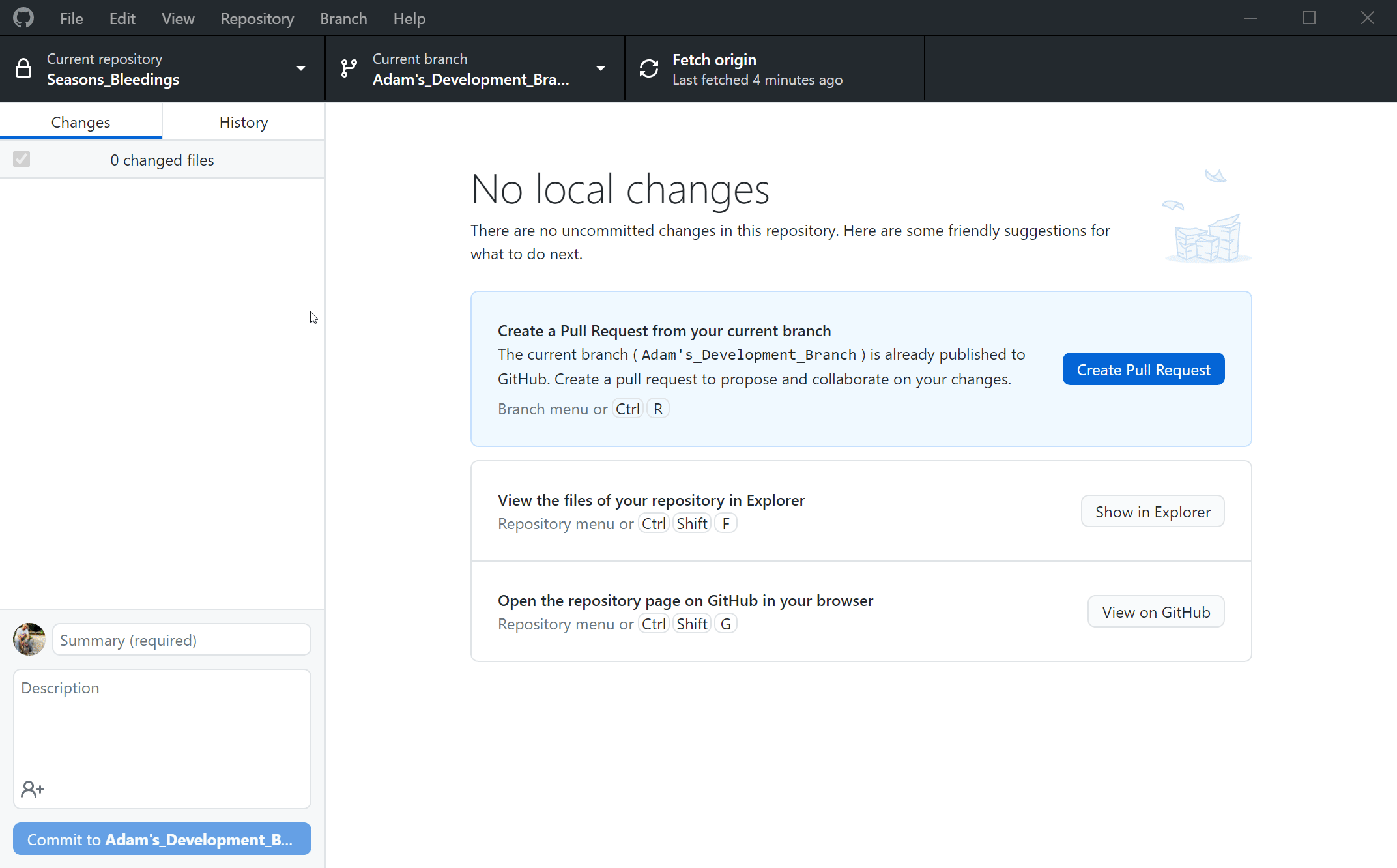This screenshot has height=868, width=1397.
Task: Switch to the History tab
Action: tap(244, 123)
